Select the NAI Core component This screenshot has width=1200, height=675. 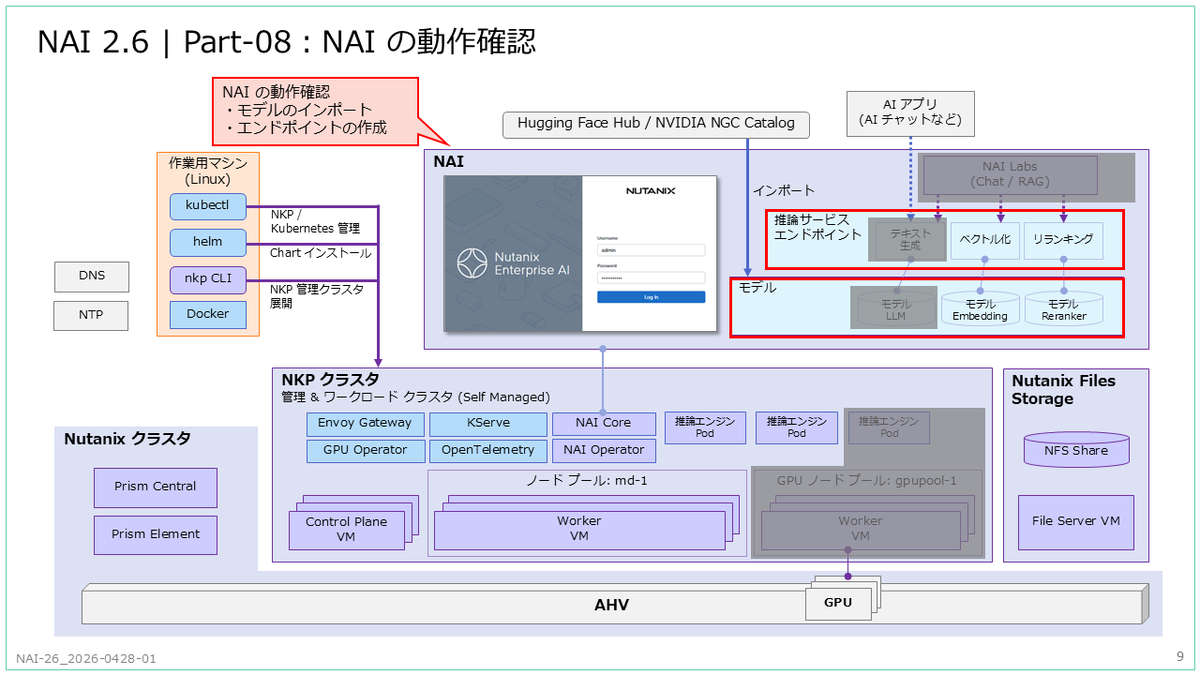pos(603,423)
